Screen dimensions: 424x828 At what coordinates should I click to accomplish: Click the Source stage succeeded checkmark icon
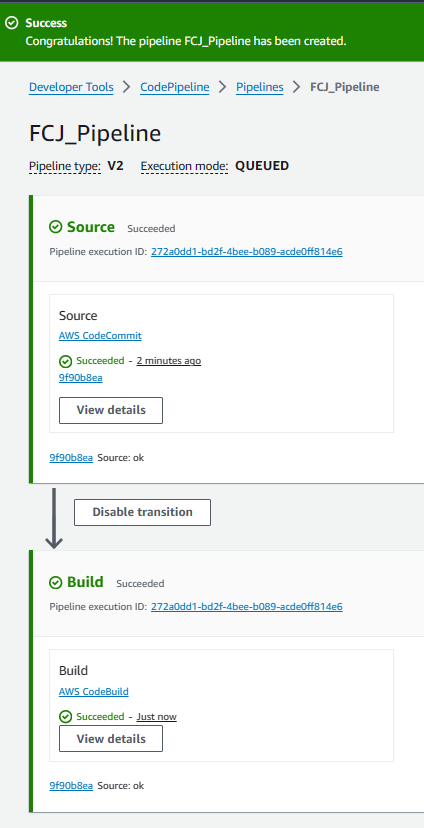pos(55,227)
